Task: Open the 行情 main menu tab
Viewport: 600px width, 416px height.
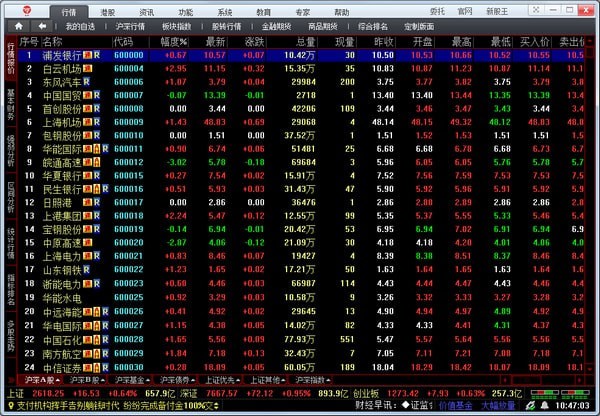Action: tap(69, 12)
